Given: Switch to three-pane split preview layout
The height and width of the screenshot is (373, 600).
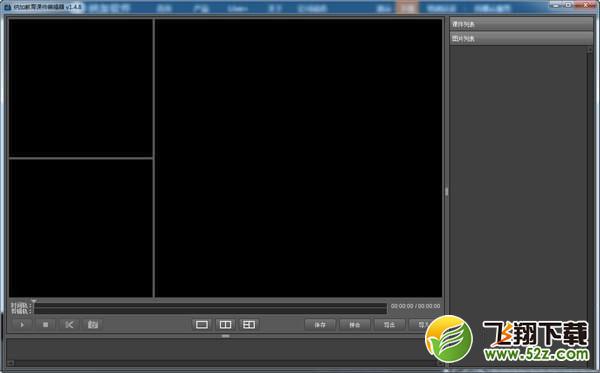Looking at the screenshot, I should click(x=249, y=325).
